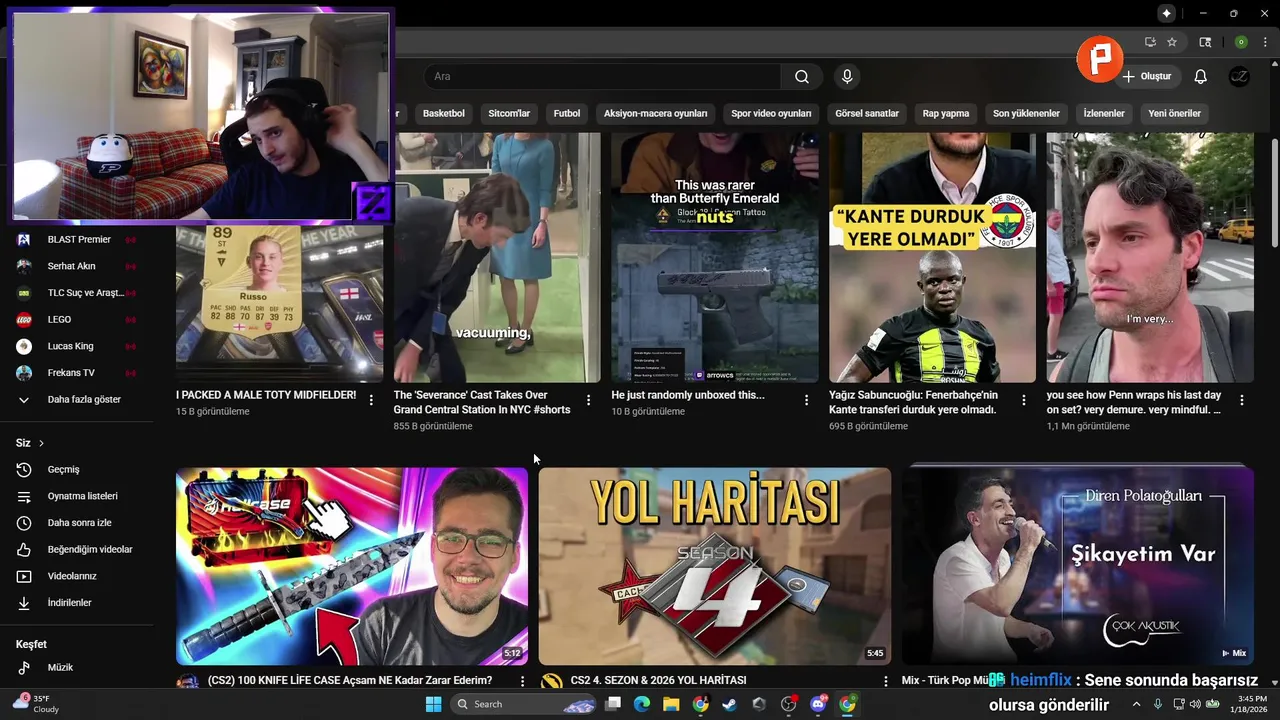Open the Siz section chevron

(x=41, y=443)
